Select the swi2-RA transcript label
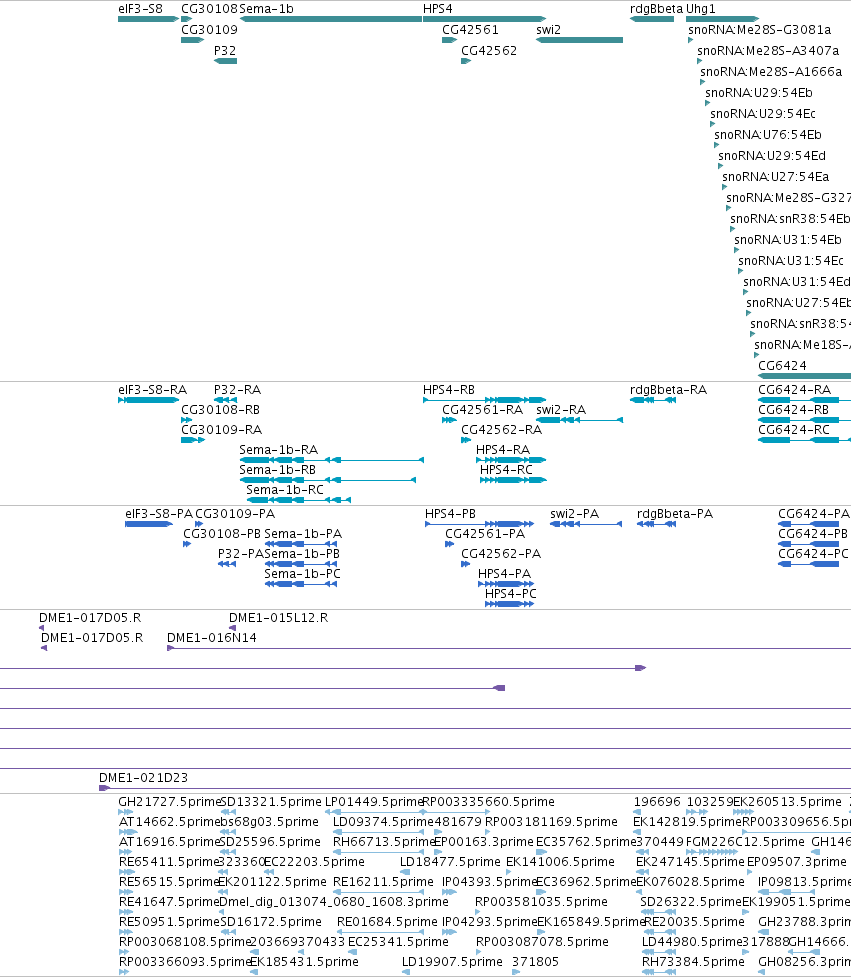The width and height of the screenshot is (851, 977). 561,409
